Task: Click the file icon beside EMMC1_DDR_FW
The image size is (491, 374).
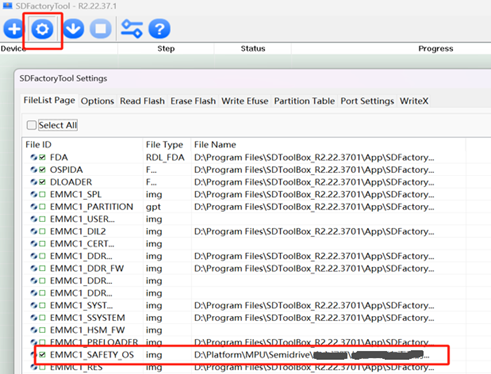Action: [x=34, y=268]
